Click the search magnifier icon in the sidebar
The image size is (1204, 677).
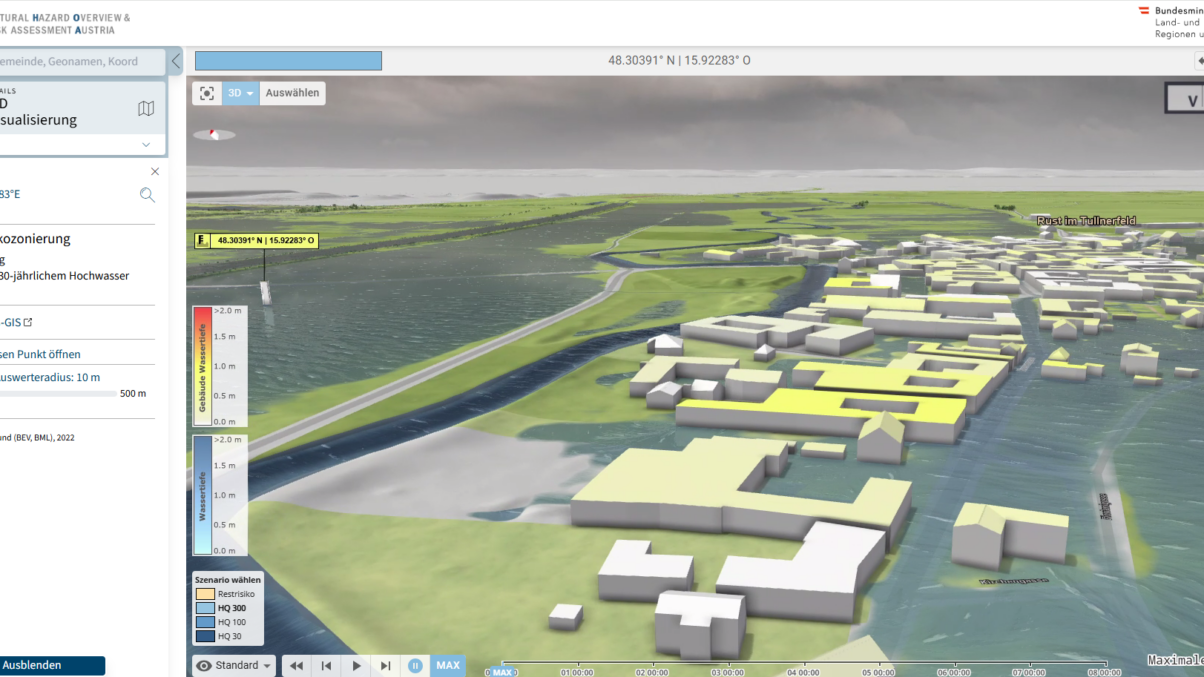pos(147,194)
